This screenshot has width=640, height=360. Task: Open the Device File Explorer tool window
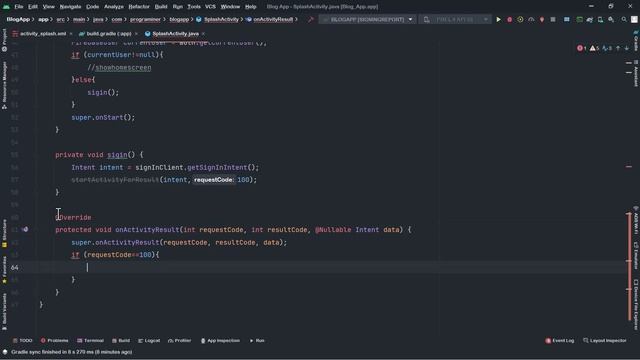click(636, 304)
